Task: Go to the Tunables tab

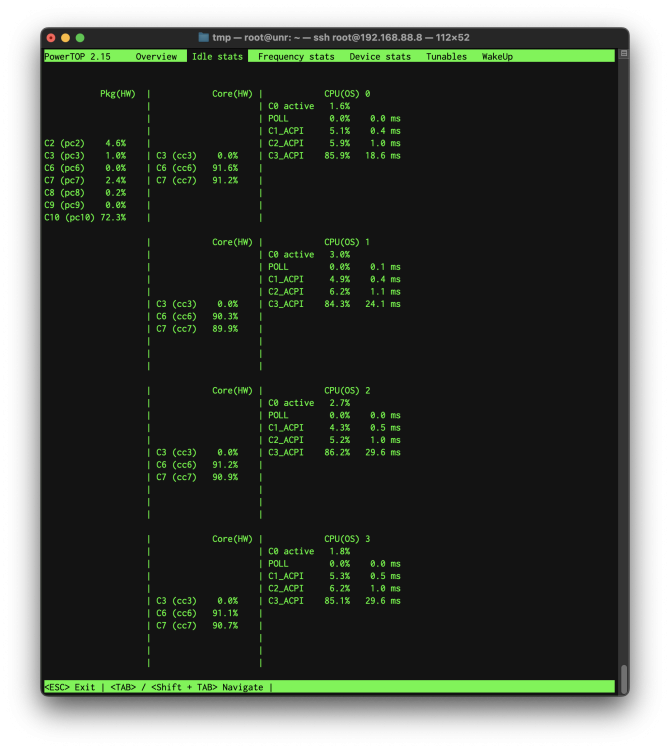Action: (x=446, y=56)
